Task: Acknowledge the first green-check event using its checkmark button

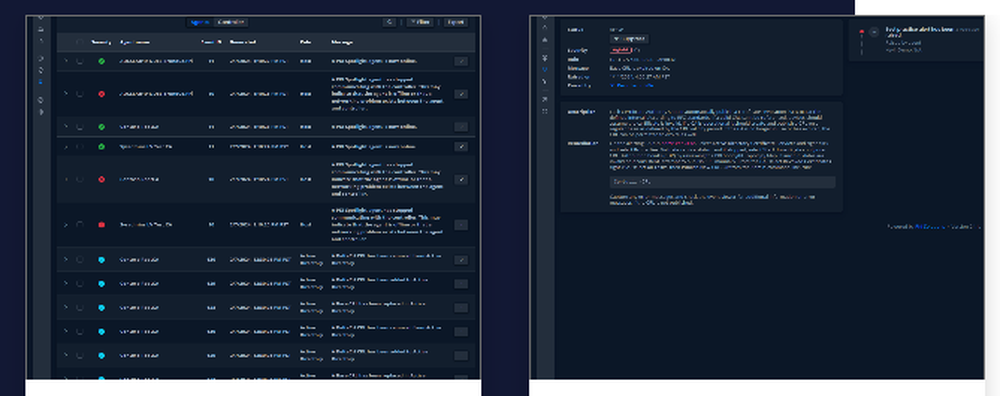Action: (461, 61)
